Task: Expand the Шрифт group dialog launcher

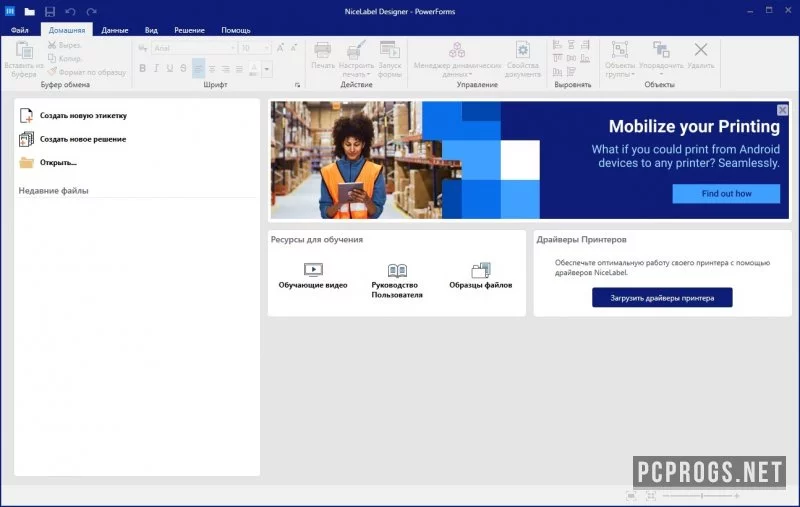Action: 297,85
